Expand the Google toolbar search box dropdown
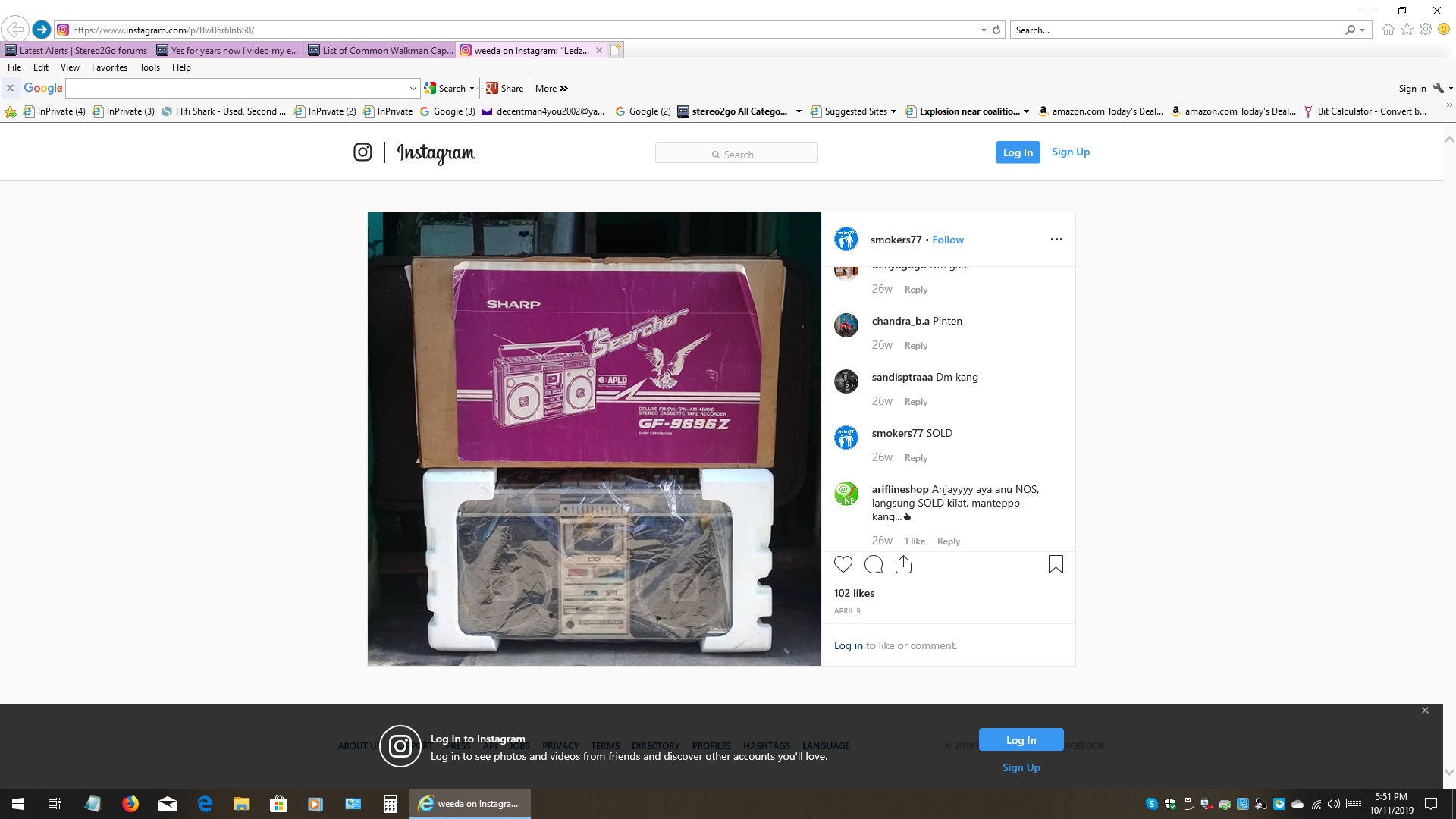Image resolution: width=1456 pixels, height=819 pixels. (413, 89)
